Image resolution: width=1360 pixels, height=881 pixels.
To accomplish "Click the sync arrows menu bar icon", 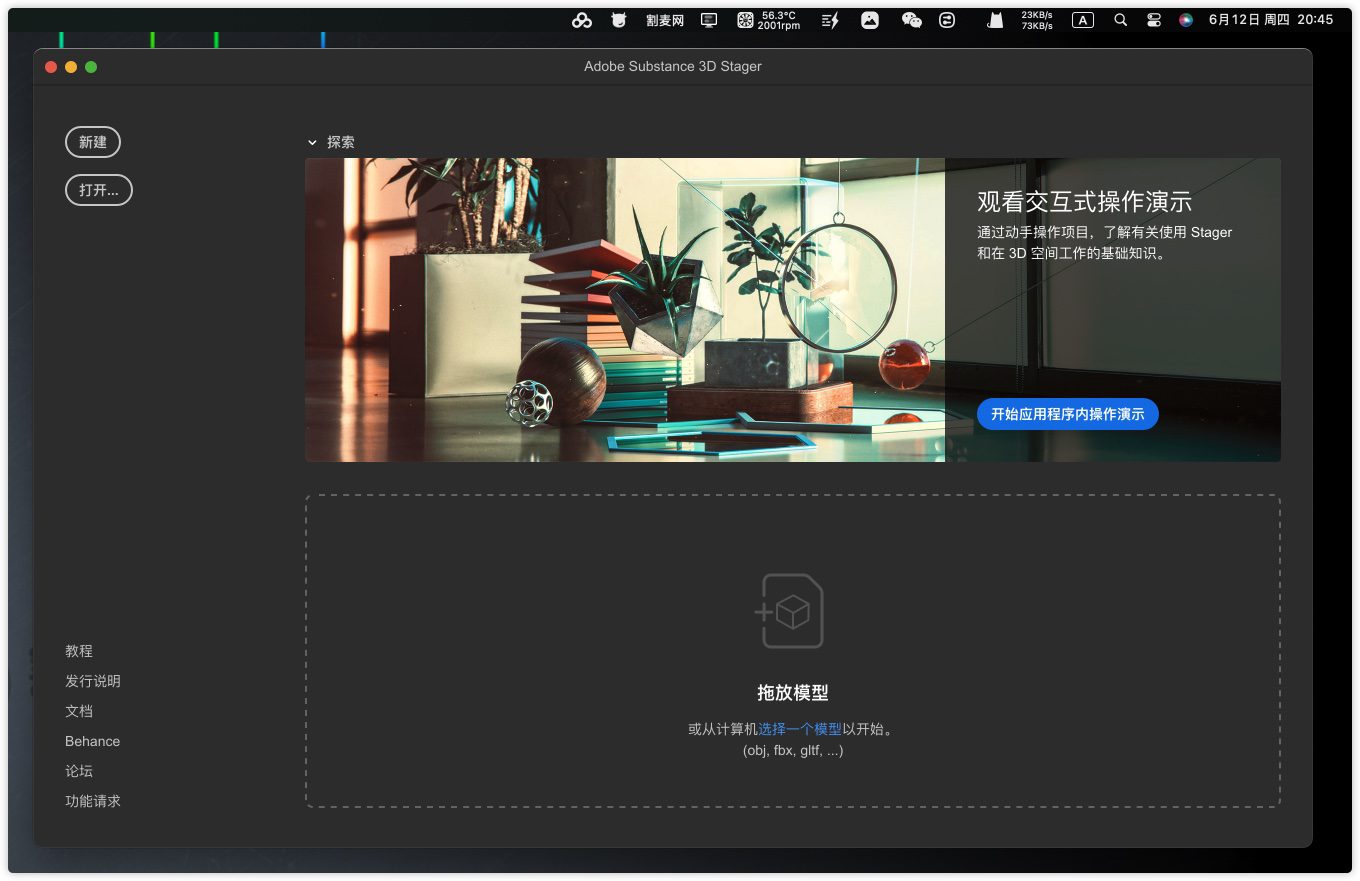I will (x=947, y=20).
